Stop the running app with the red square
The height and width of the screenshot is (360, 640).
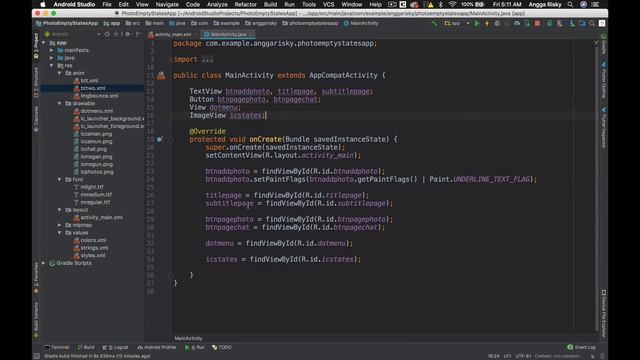click(538, 24)
